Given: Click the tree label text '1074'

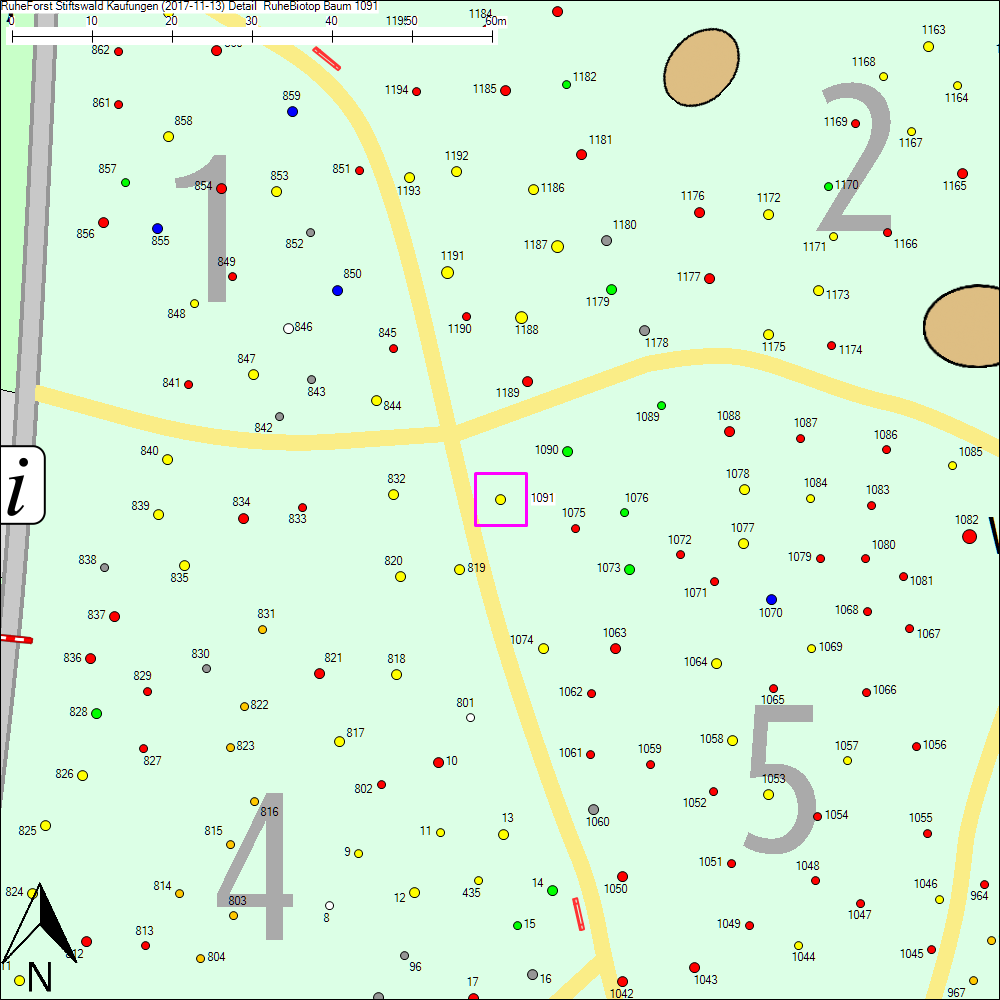Looking at the screenshot, I should 522,640.
